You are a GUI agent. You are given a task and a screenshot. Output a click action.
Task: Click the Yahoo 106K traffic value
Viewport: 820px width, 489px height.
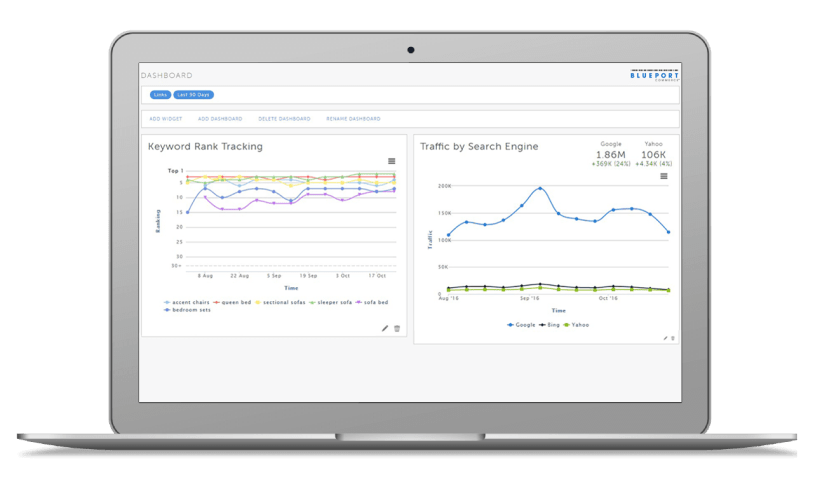point(653,155)
